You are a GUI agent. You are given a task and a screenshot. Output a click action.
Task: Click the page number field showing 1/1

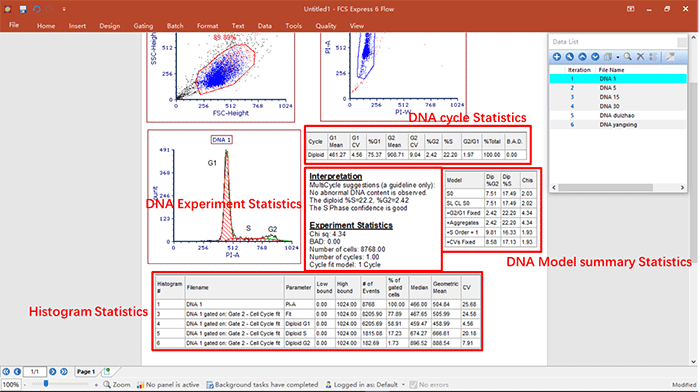point(35,371)
